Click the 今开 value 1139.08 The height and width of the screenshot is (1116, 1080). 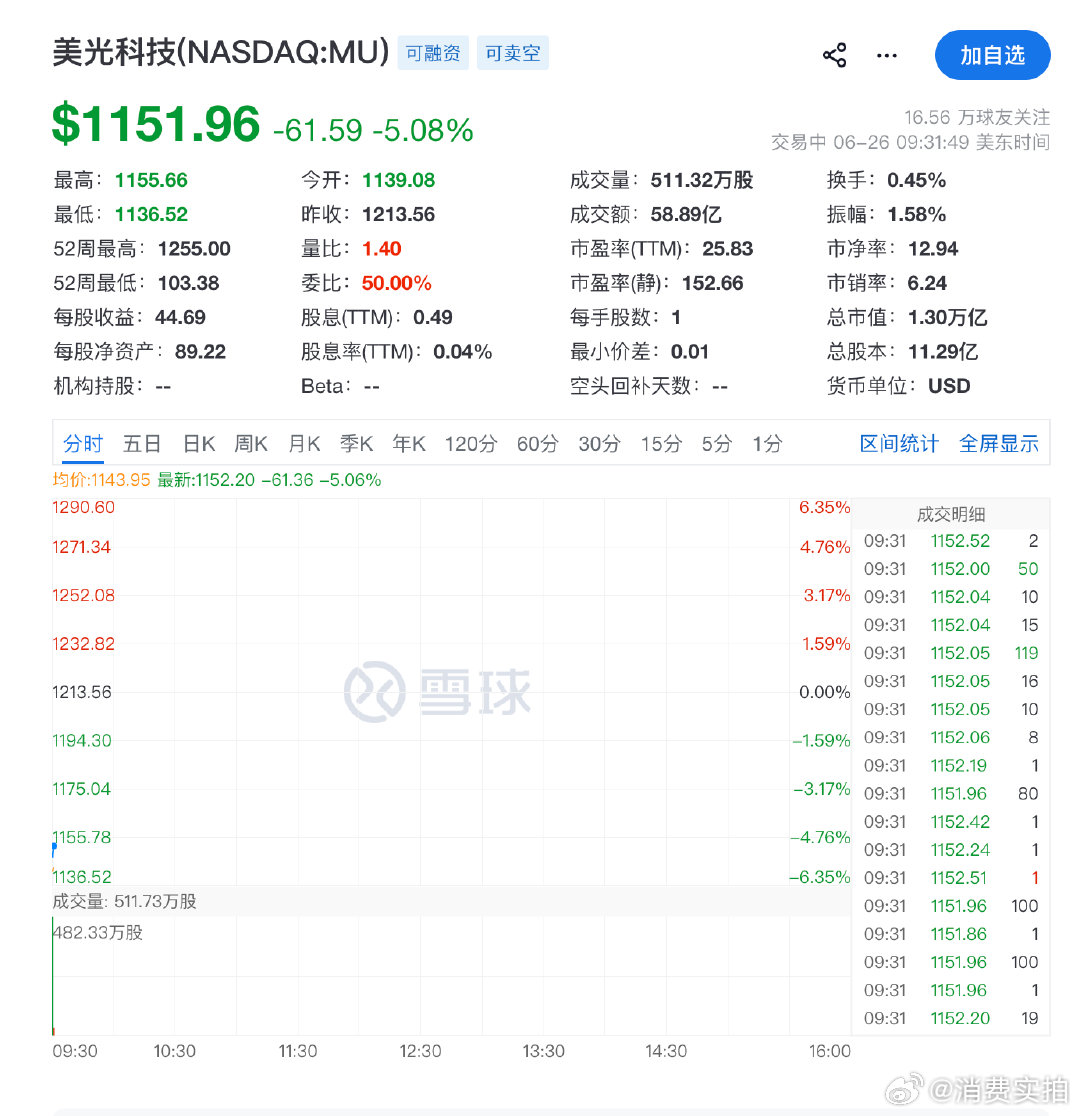398,180
